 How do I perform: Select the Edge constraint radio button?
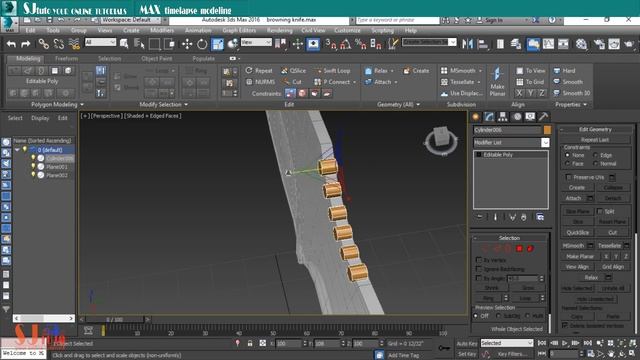click(596, 155)
